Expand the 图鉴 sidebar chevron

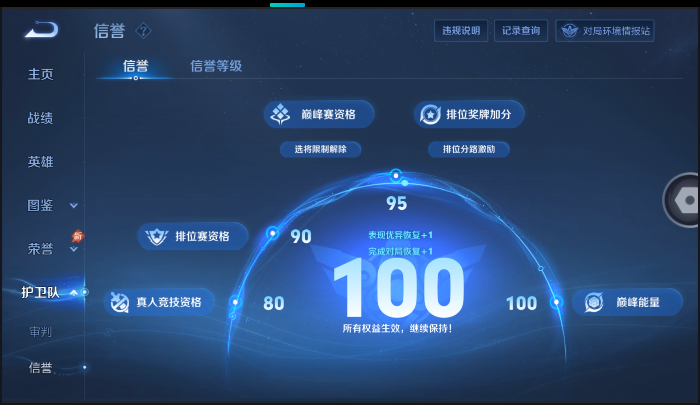click(74, 205)
